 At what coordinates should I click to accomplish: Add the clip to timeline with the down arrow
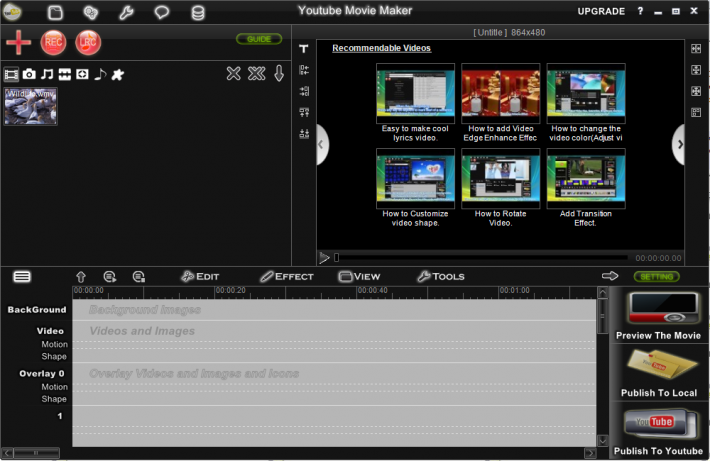pyautogui.click(x=279, y=73)
